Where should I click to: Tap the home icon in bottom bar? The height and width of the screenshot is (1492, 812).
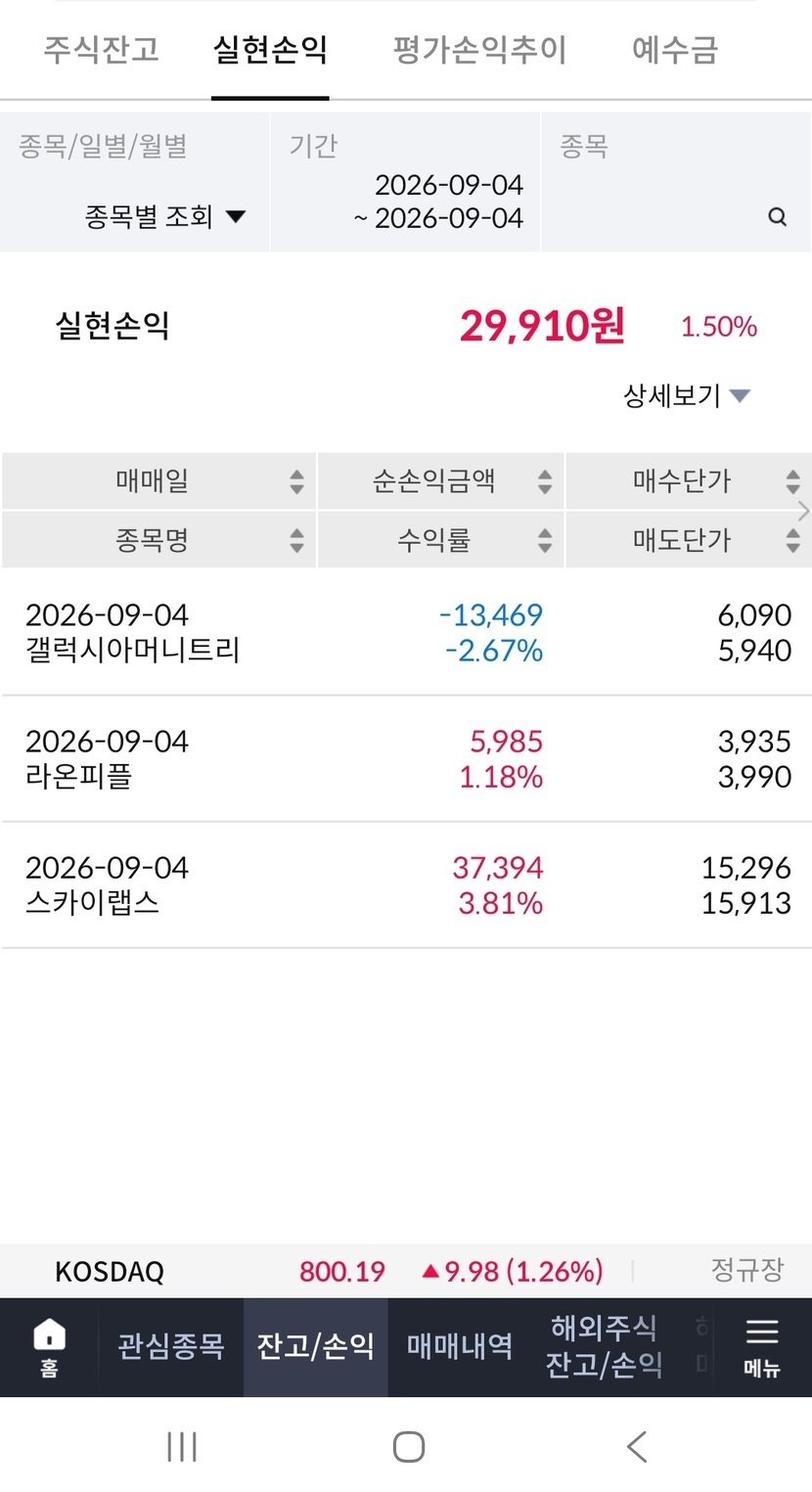(49, 1346)
